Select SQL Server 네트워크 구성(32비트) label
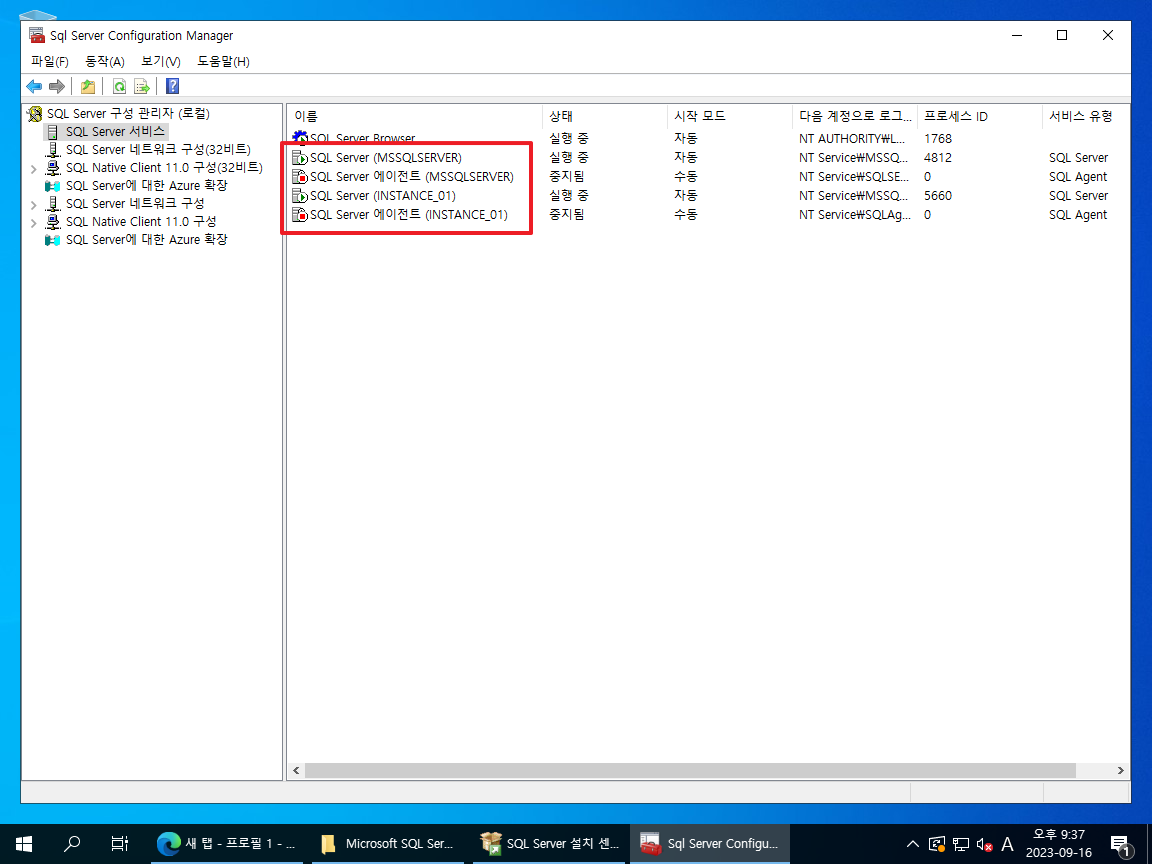The height and width of the screenshot is (864, 1152). click(x=158, y=150)
